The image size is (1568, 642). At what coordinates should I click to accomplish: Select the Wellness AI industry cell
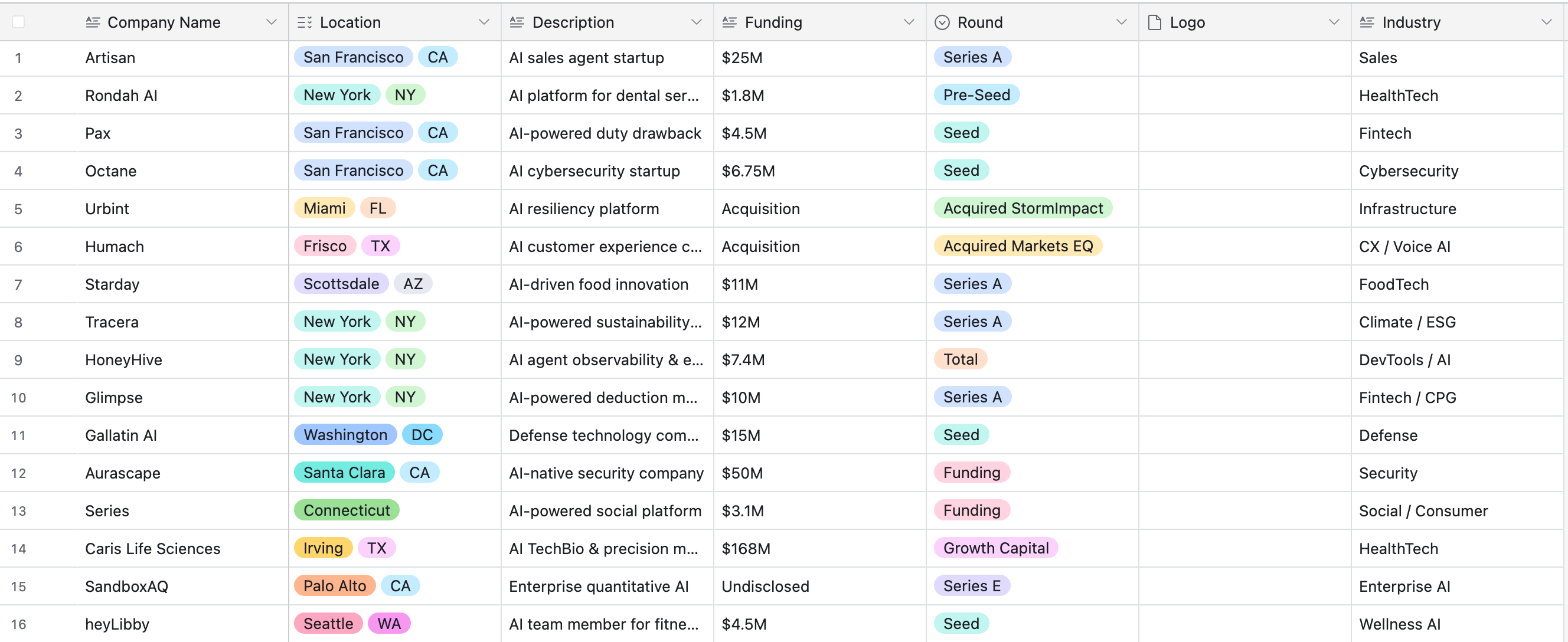1457,624
